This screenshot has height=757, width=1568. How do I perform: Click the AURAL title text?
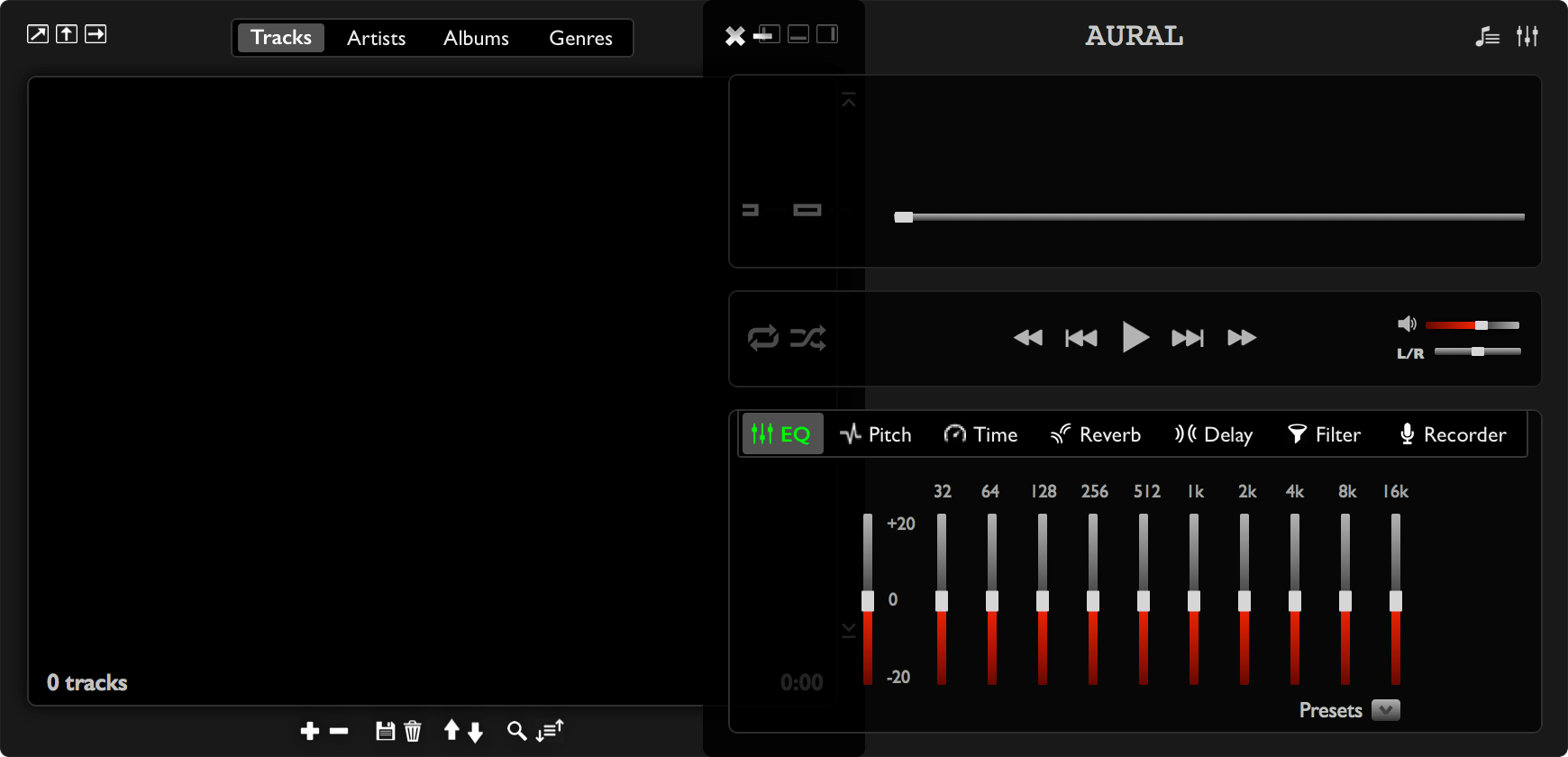point(1135,36)
